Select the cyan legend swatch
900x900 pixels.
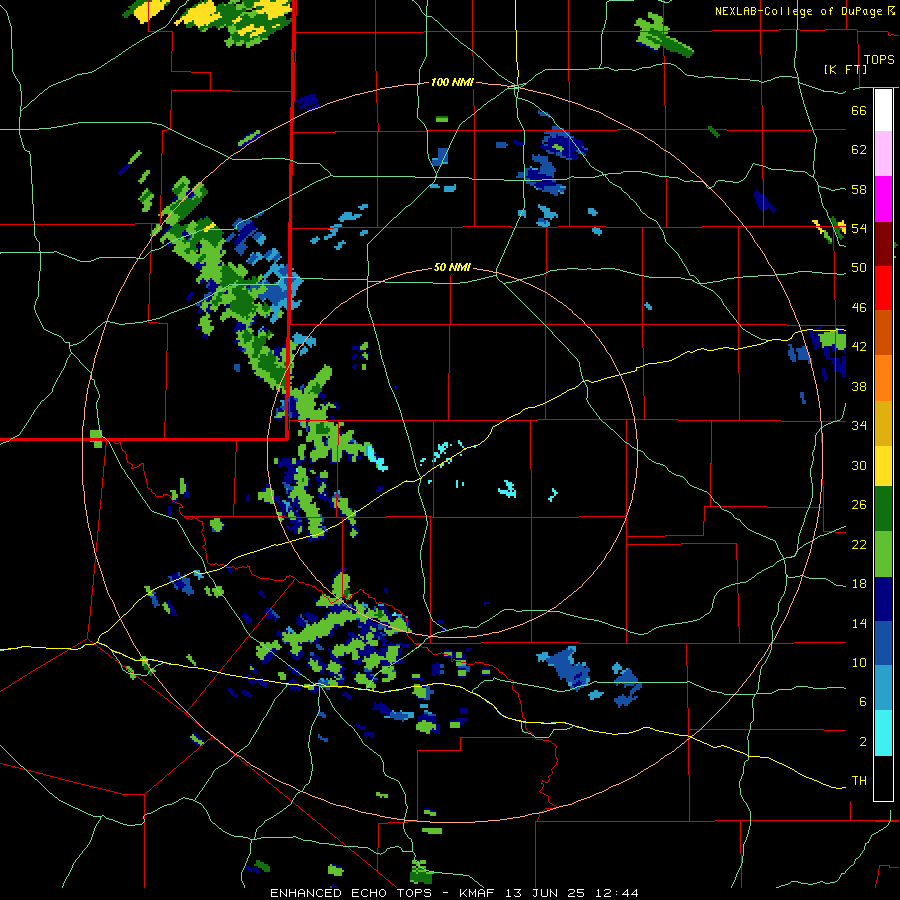click(x=883, y=733)
